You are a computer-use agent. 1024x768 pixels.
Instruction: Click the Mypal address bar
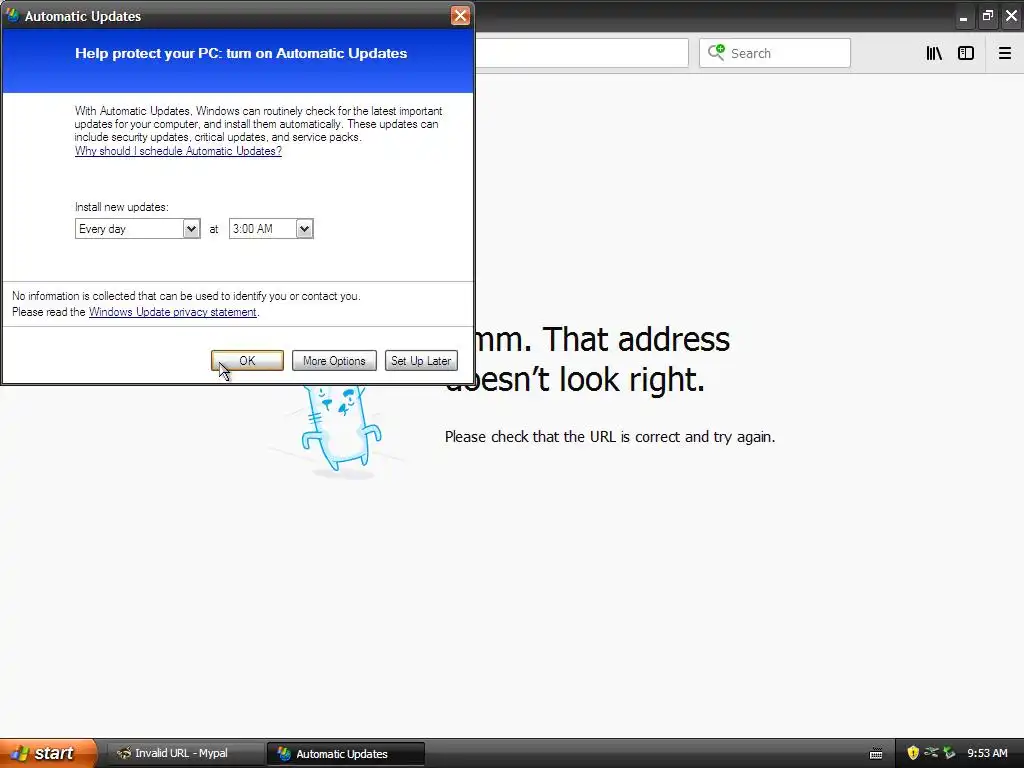point(581,53)
